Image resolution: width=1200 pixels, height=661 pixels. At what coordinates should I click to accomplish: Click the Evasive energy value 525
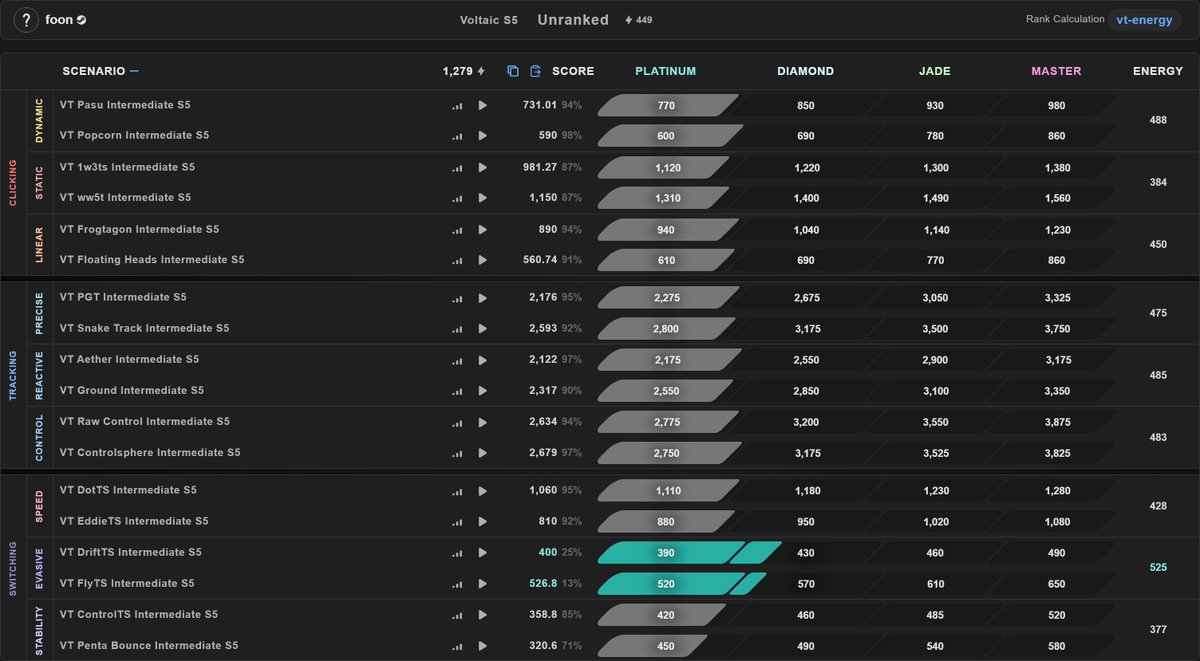coord(1158,568)
